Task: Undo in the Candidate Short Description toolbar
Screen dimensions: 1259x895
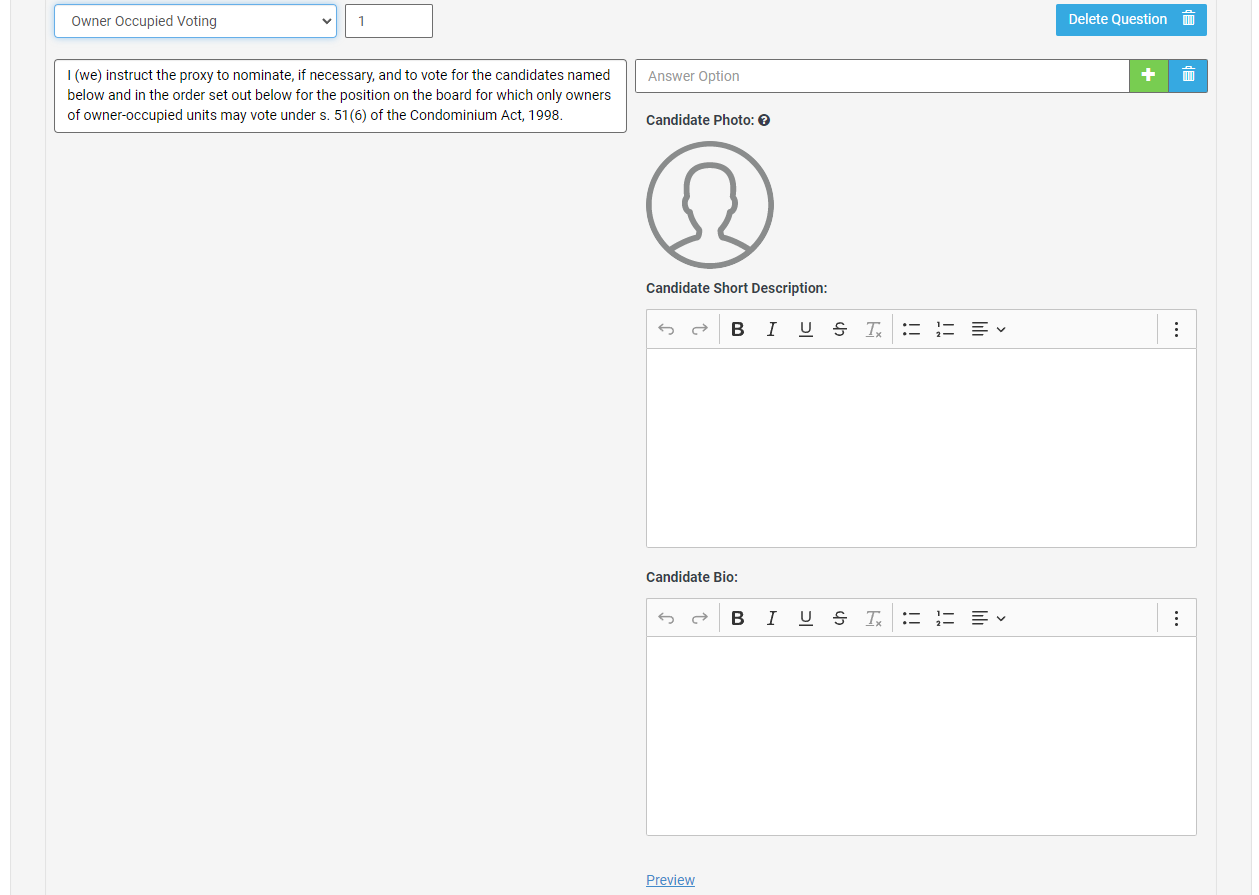Action: coord(666,329)
